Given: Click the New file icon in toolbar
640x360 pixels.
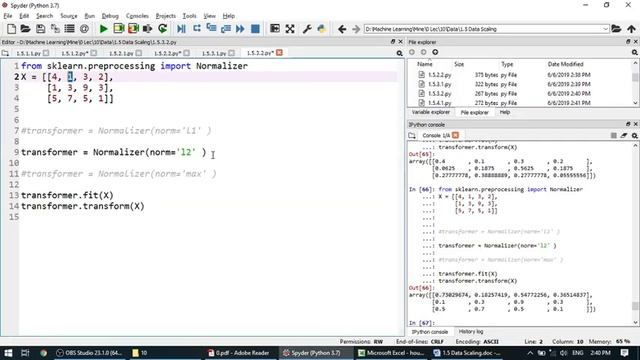Looking at the screenshot, I should pyautogui.click(x=11, y=29).
